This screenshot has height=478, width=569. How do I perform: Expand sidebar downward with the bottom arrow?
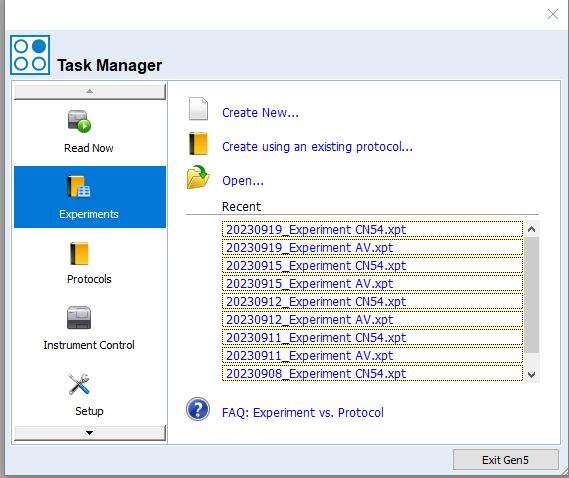point(90,433)
